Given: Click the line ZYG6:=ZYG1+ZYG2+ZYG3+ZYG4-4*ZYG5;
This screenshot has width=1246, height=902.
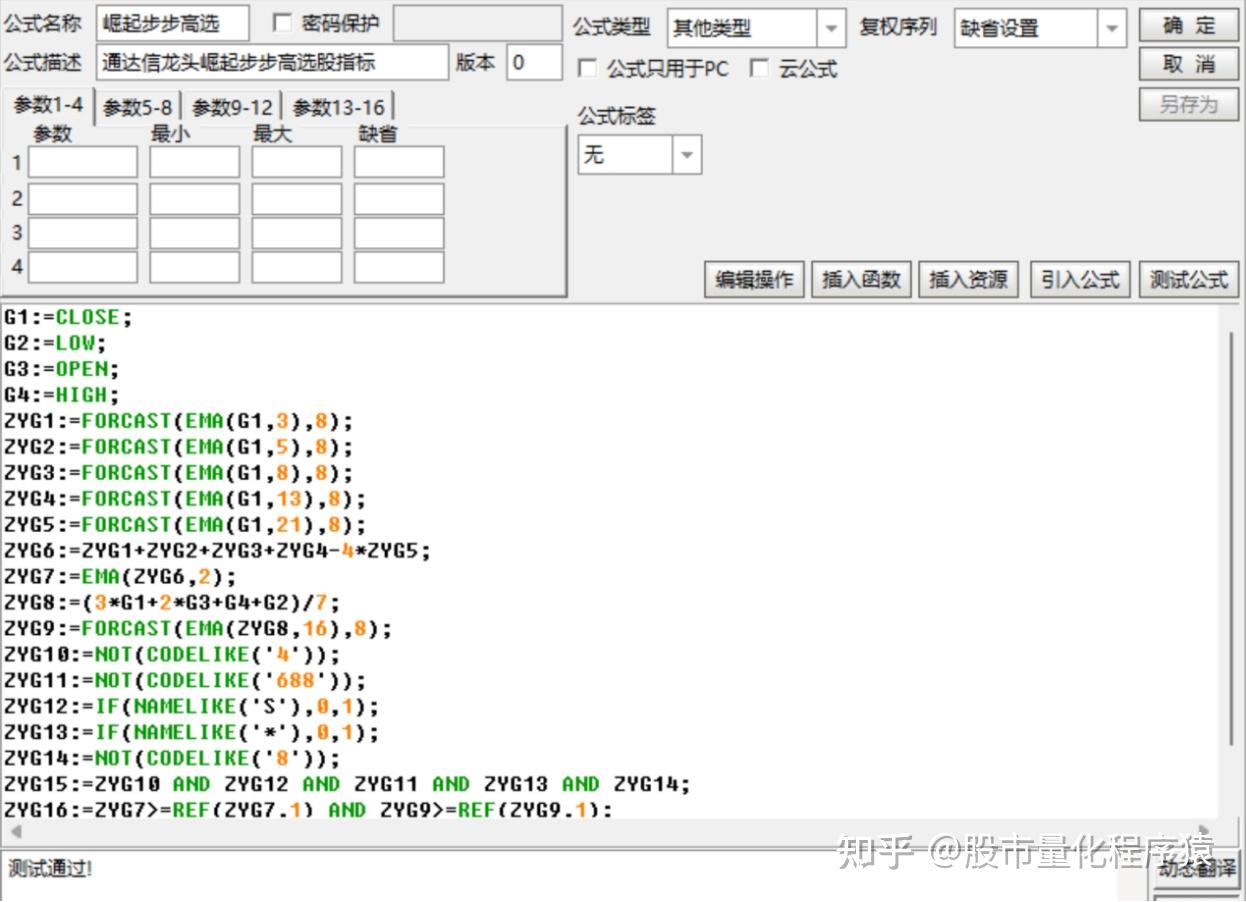Looking at the screenshot, I should [x=217, y=551].
